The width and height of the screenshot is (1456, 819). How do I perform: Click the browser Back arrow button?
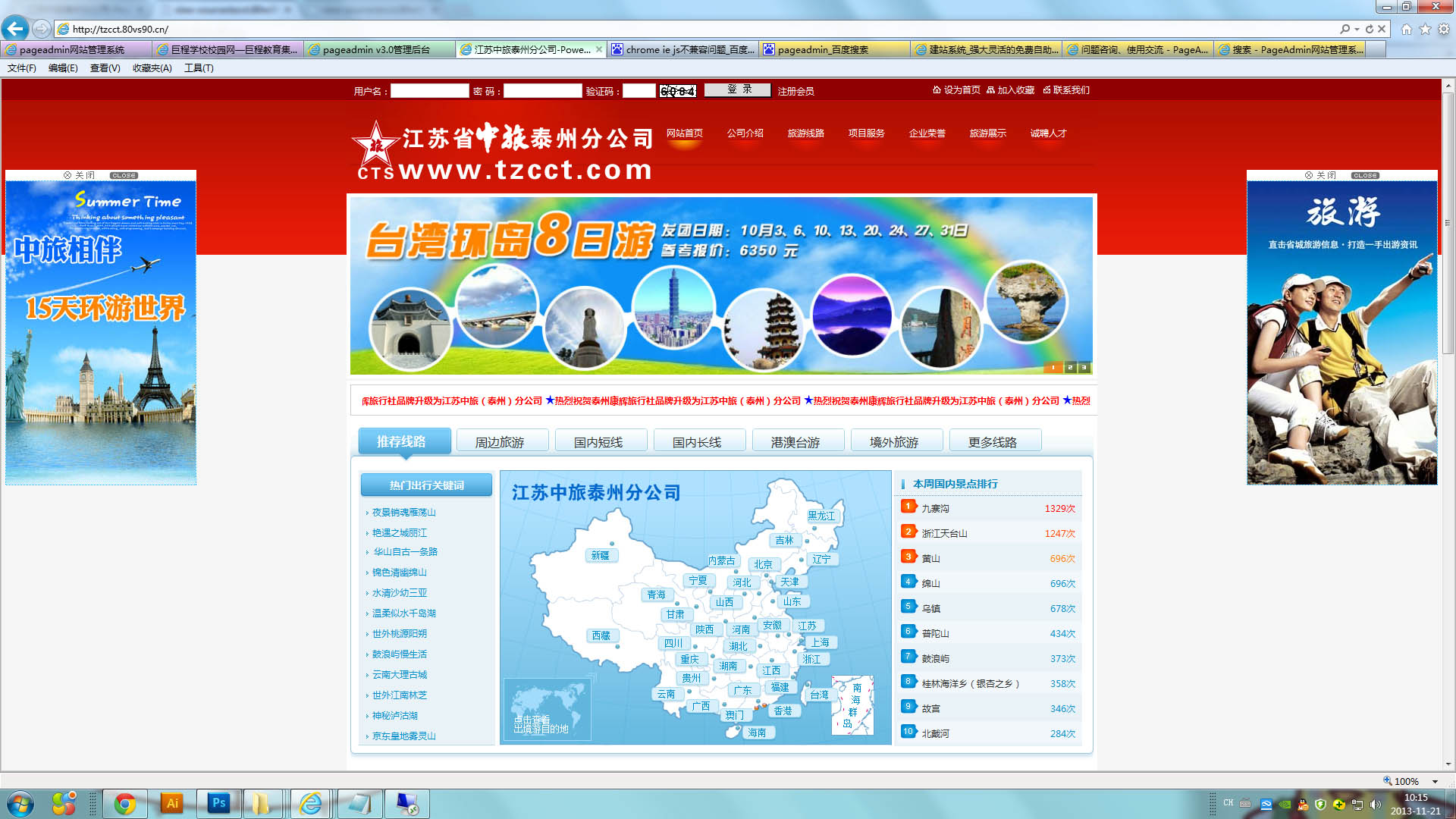click(15, 29)
